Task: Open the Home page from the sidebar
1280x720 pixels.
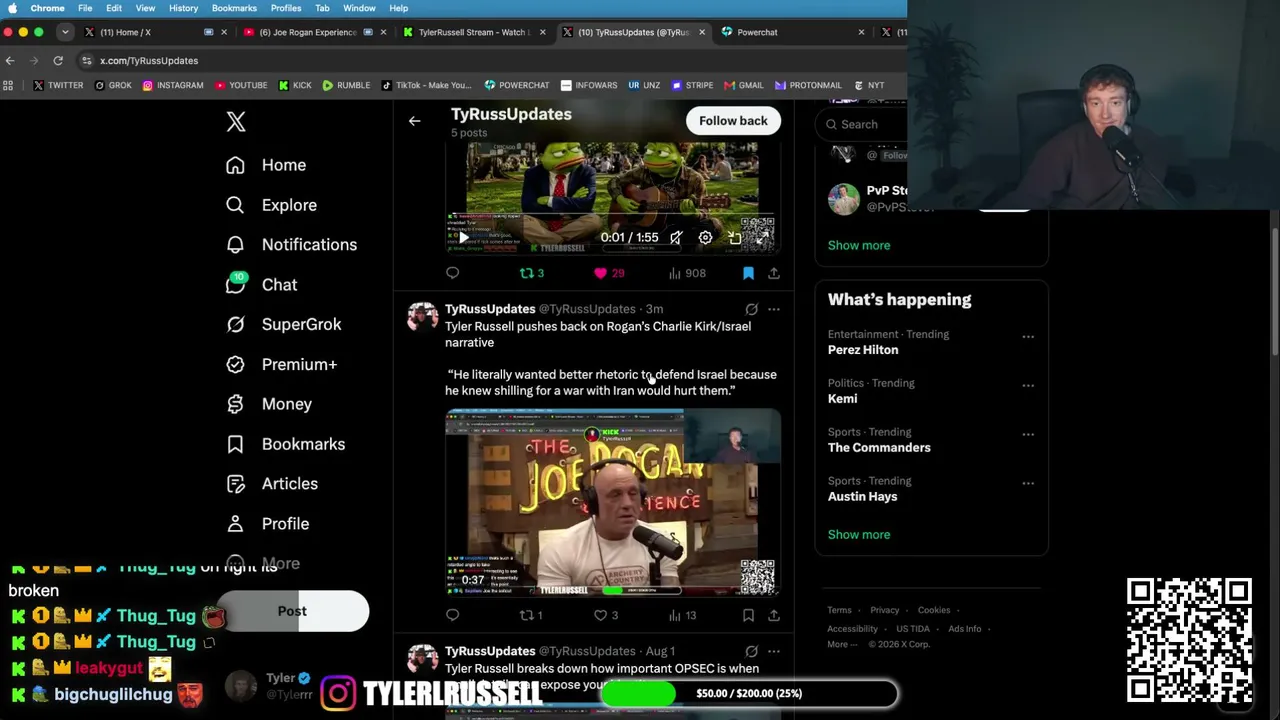Action: 266,165
